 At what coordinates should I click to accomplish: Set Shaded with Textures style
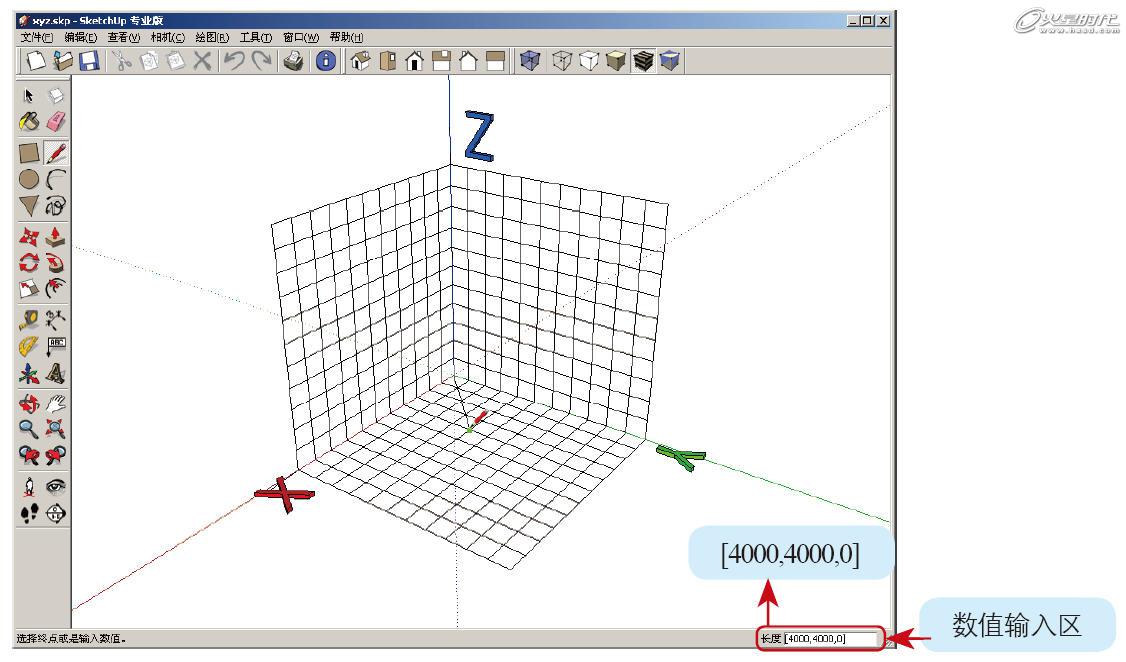[x=643, y=61]
